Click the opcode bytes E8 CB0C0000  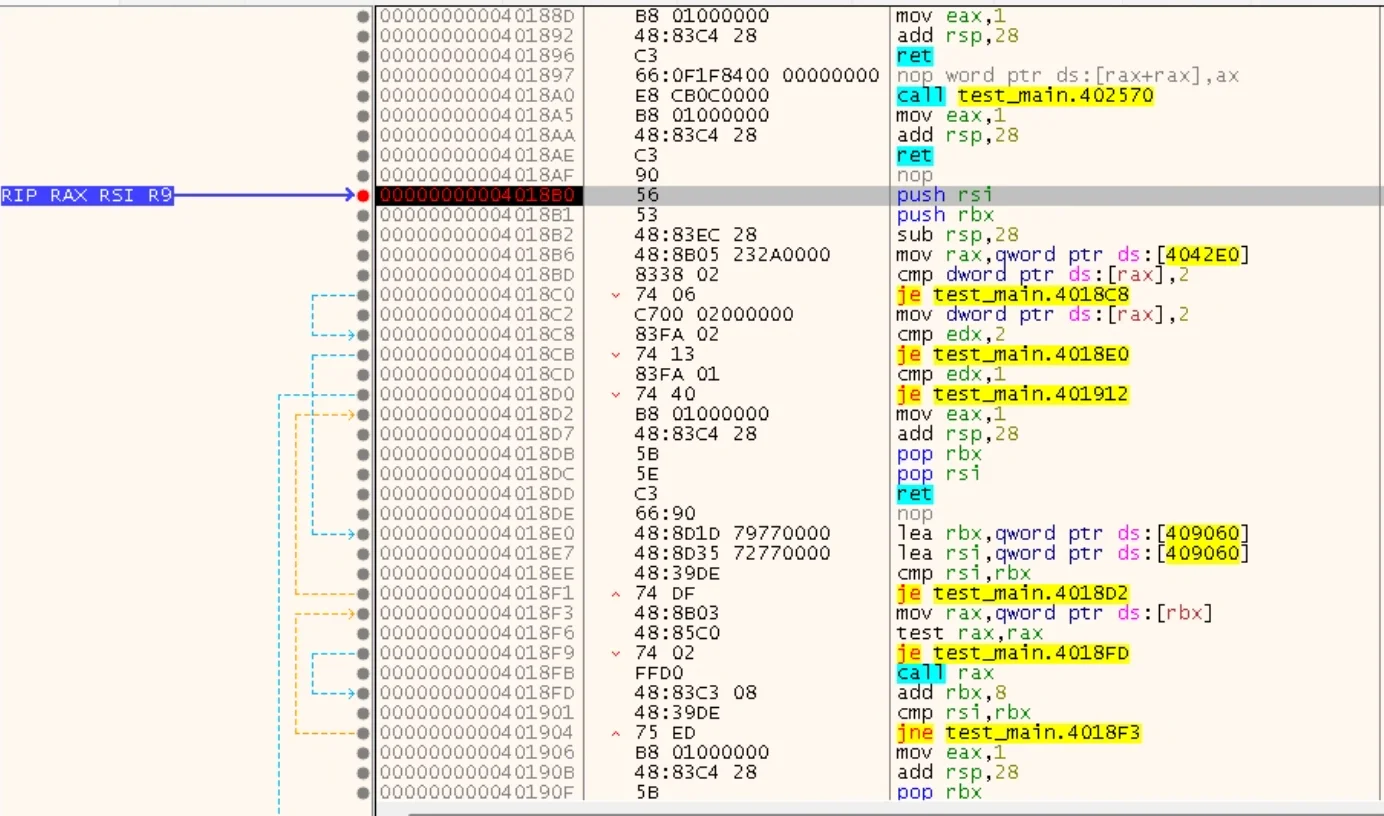pos(702,96)
